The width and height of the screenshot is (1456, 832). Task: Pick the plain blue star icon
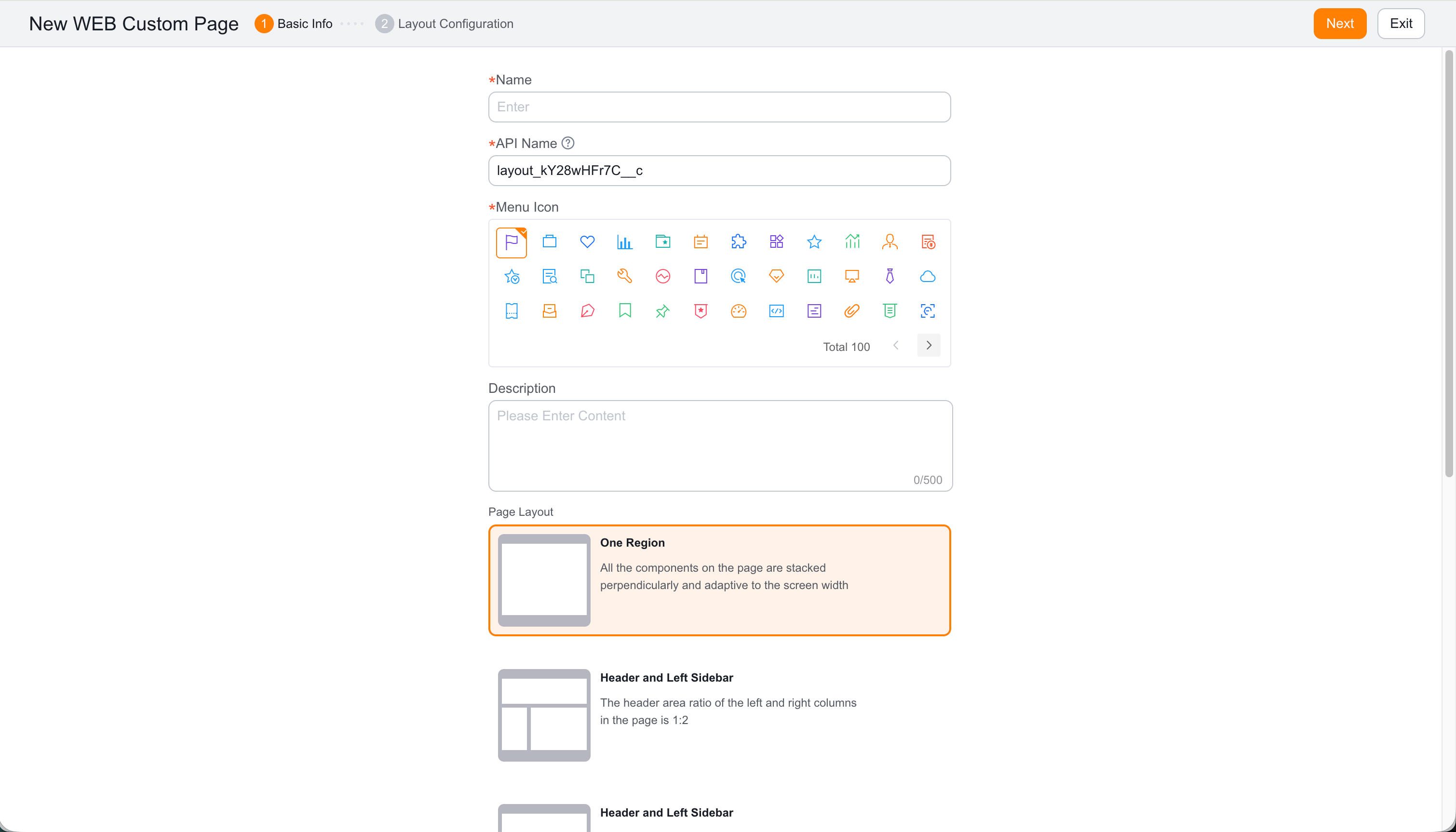click(x=814, y=242)
